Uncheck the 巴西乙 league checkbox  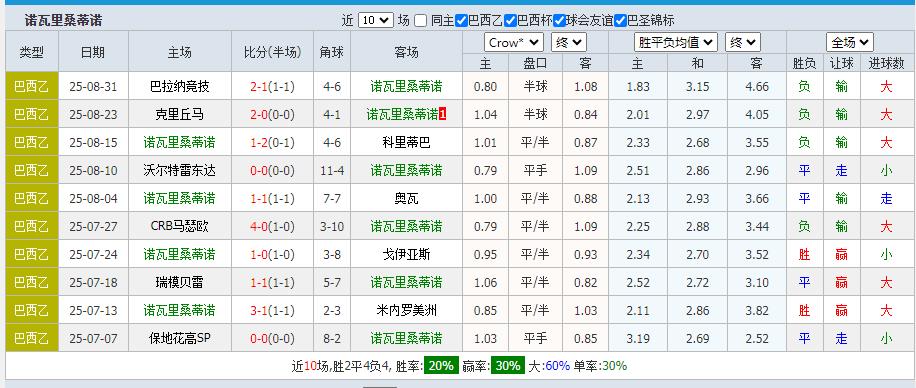click(x=461, y=20)
